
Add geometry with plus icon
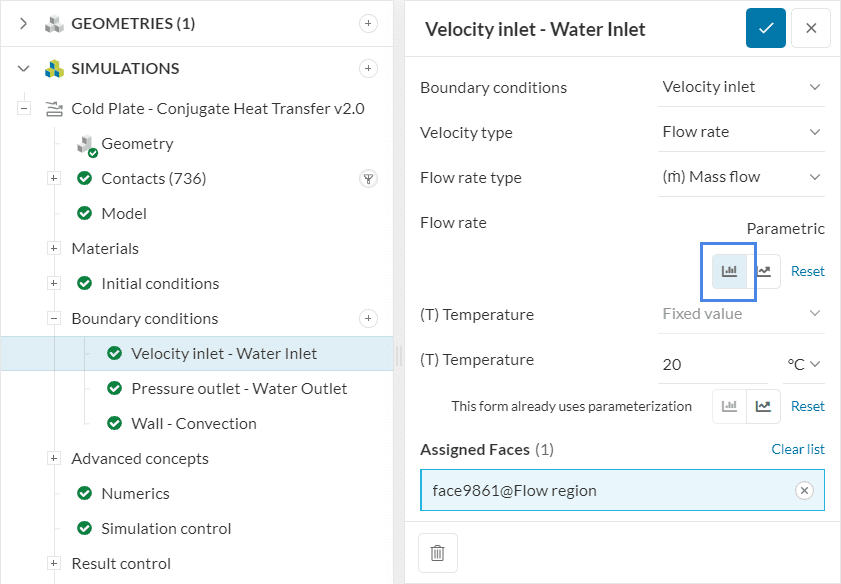368,23
